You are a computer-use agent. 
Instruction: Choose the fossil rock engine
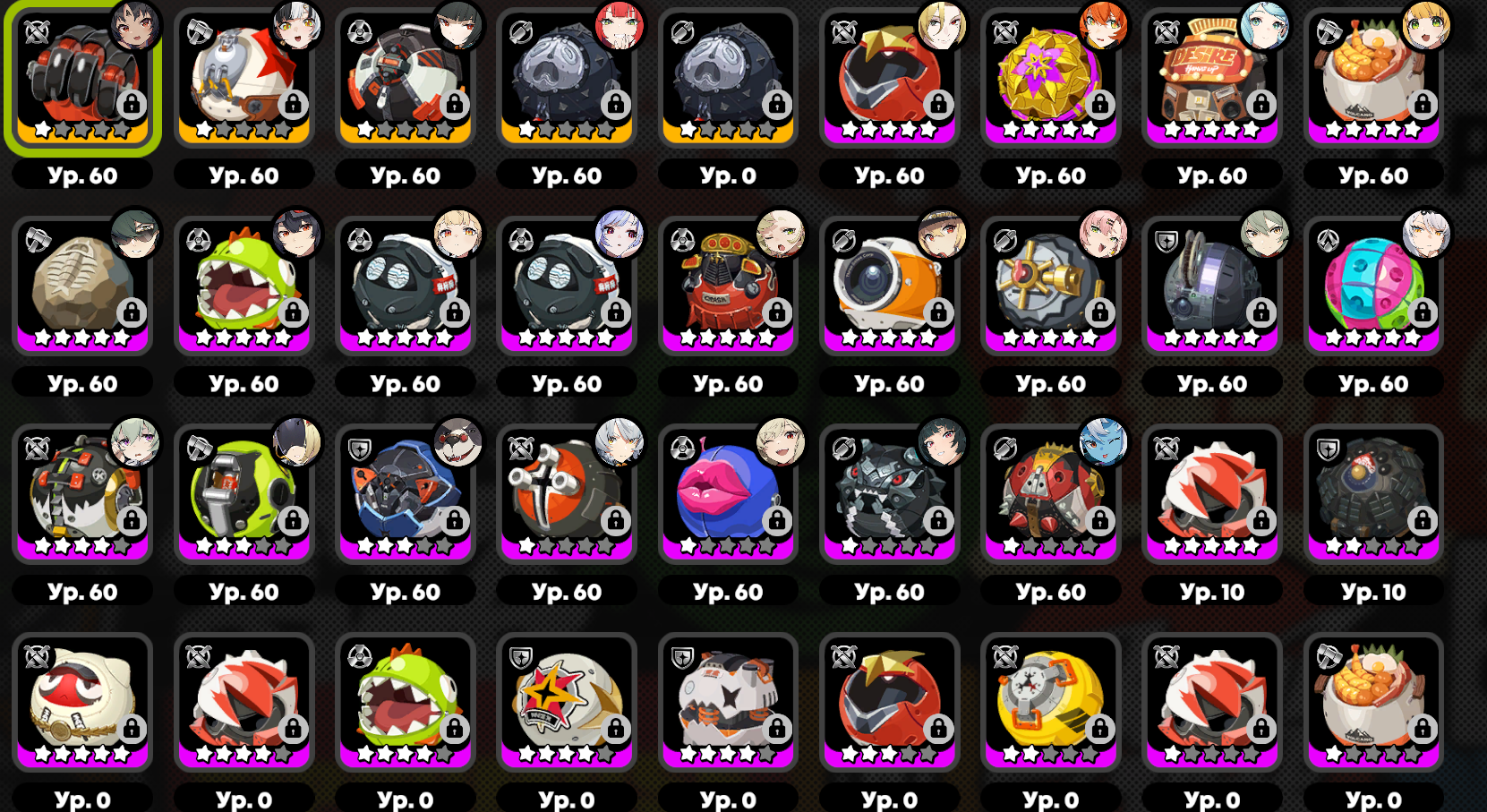point(82,286)
